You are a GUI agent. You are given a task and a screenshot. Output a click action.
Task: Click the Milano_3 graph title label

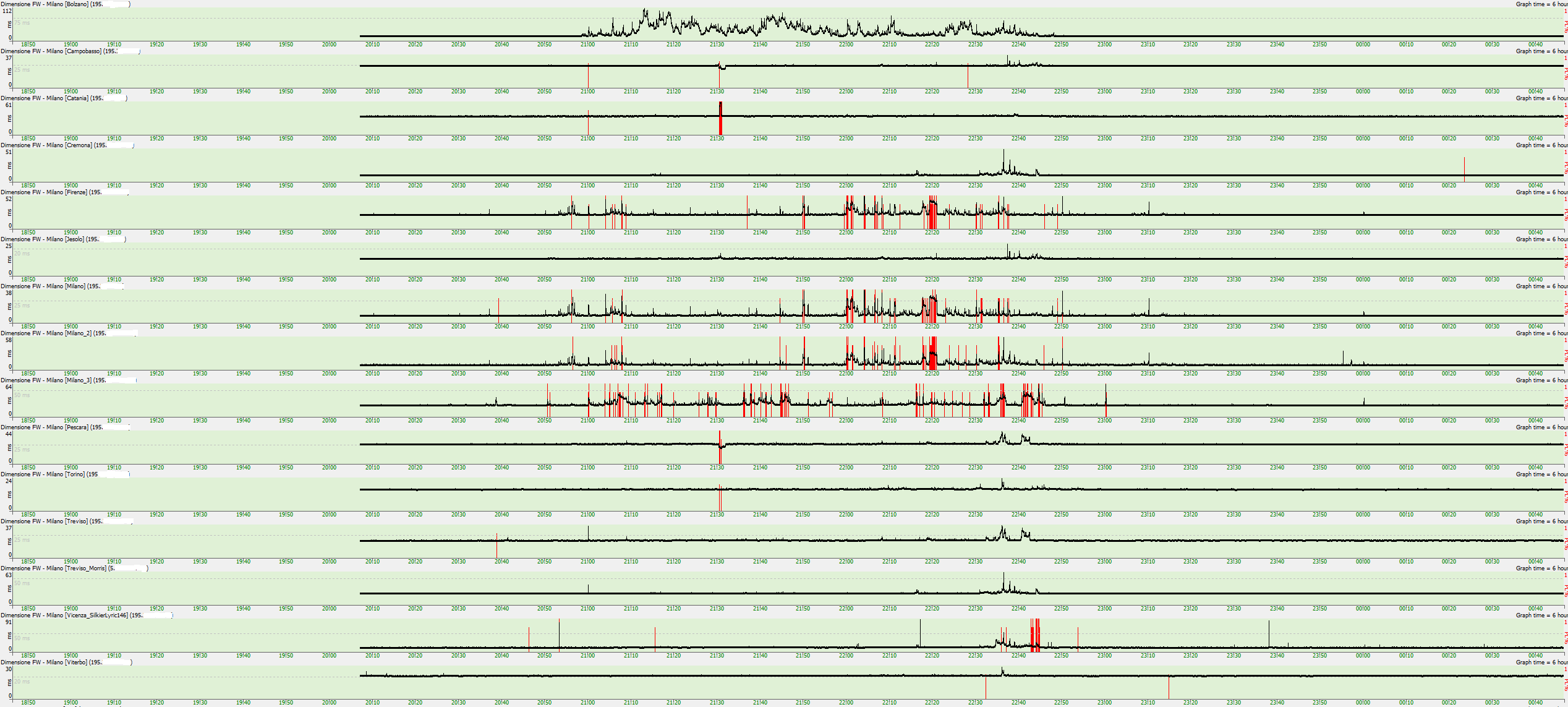coord(68,380)
